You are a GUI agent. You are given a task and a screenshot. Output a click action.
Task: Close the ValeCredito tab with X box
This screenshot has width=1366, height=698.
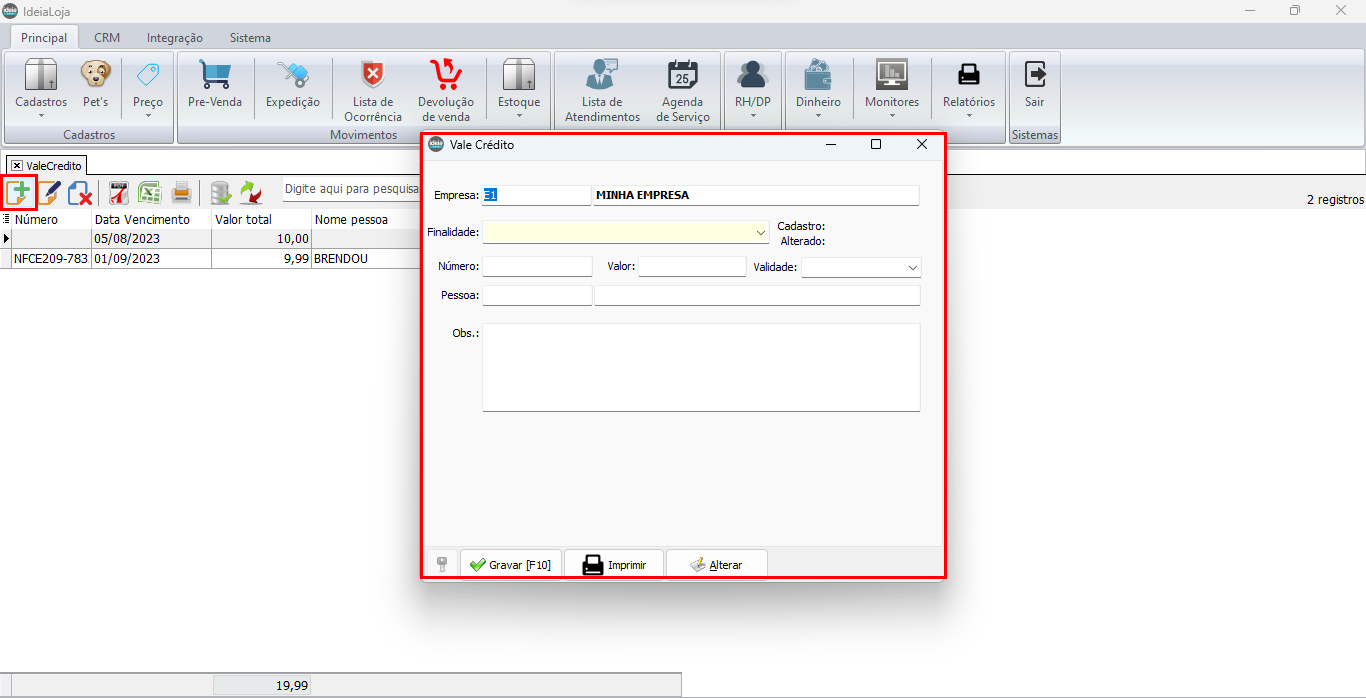[x=17, y=165]
